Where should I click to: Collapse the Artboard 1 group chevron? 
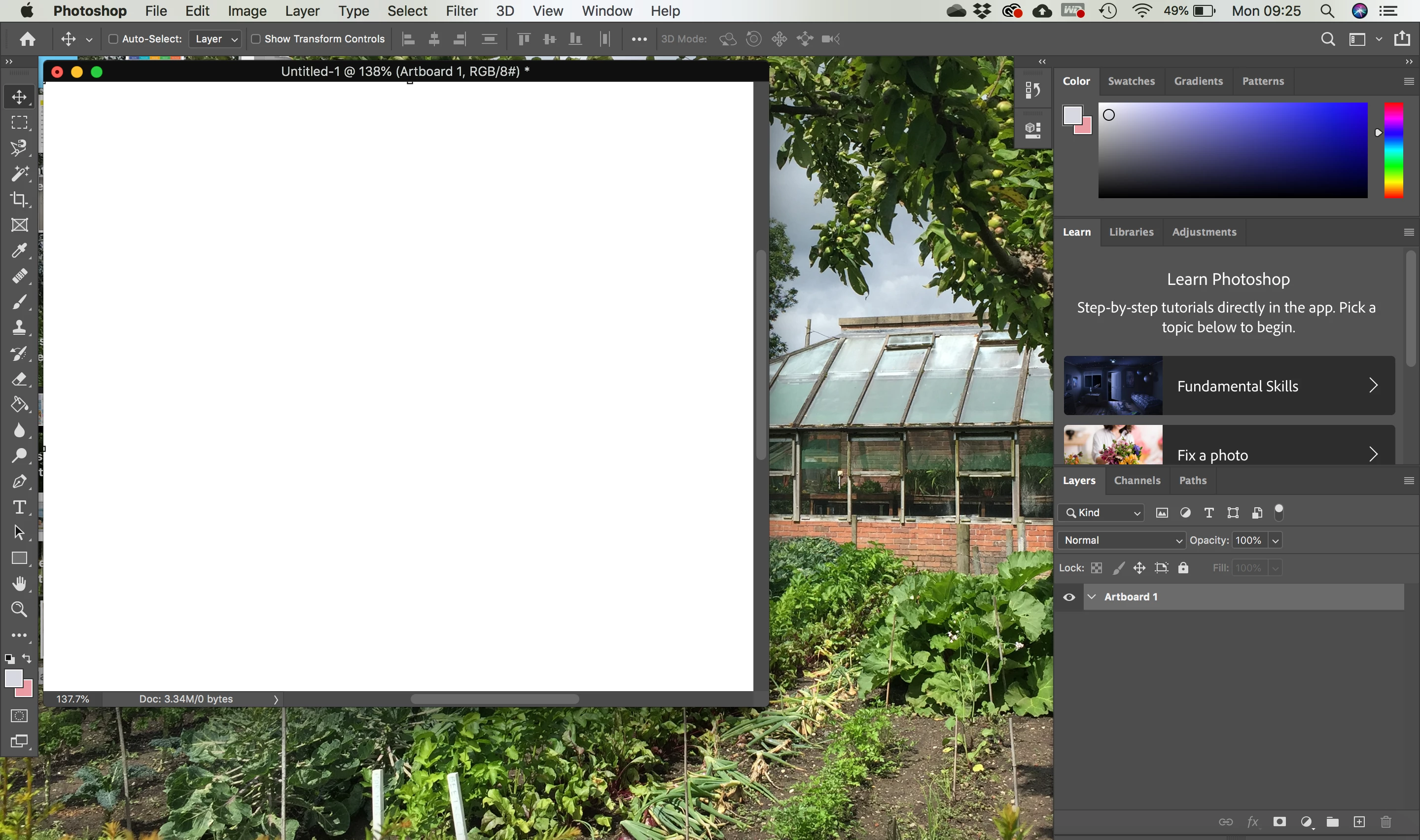tap(1092, 596)
